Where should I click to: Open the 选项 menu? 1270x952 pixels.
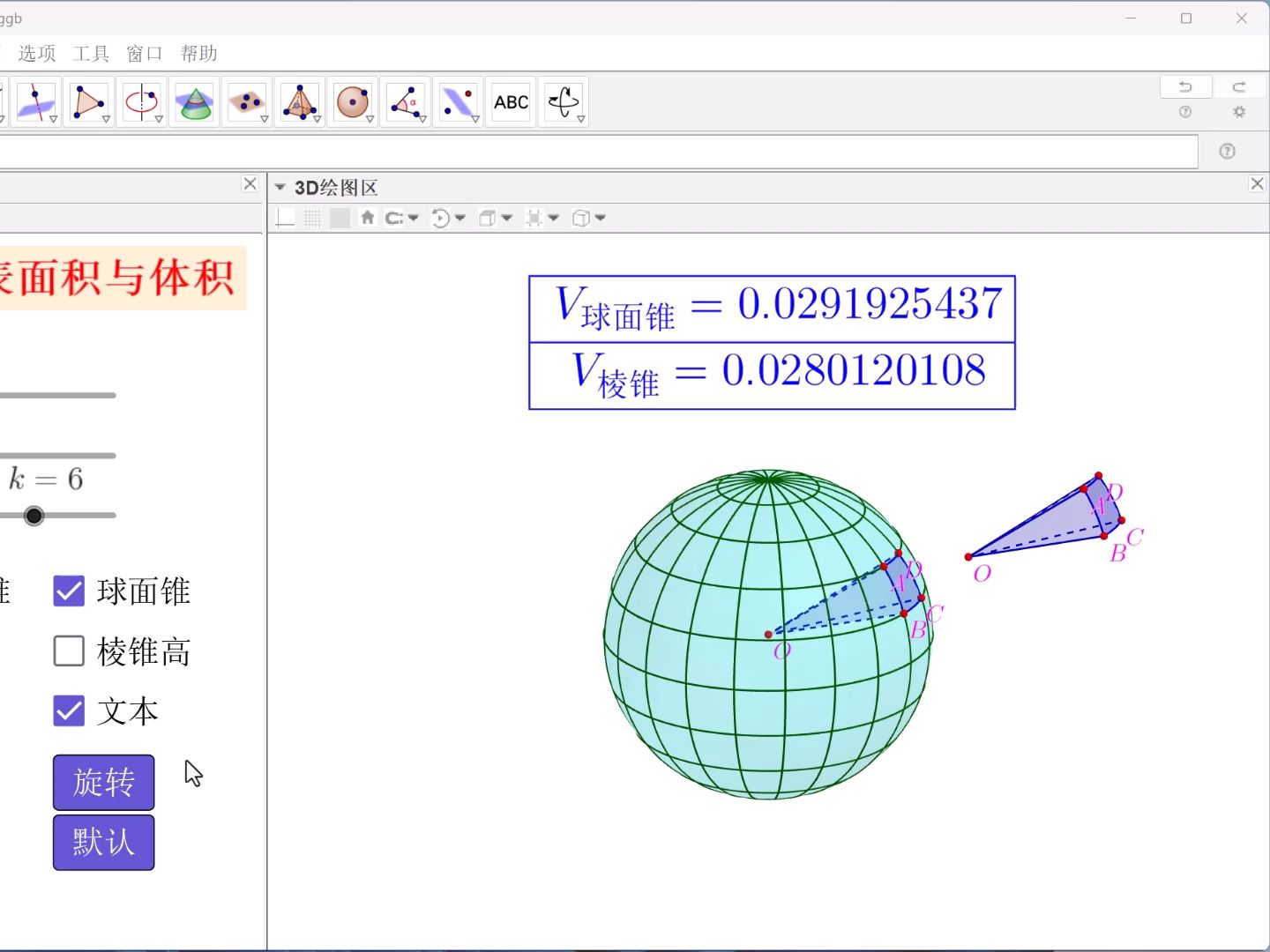click(37, 53)
